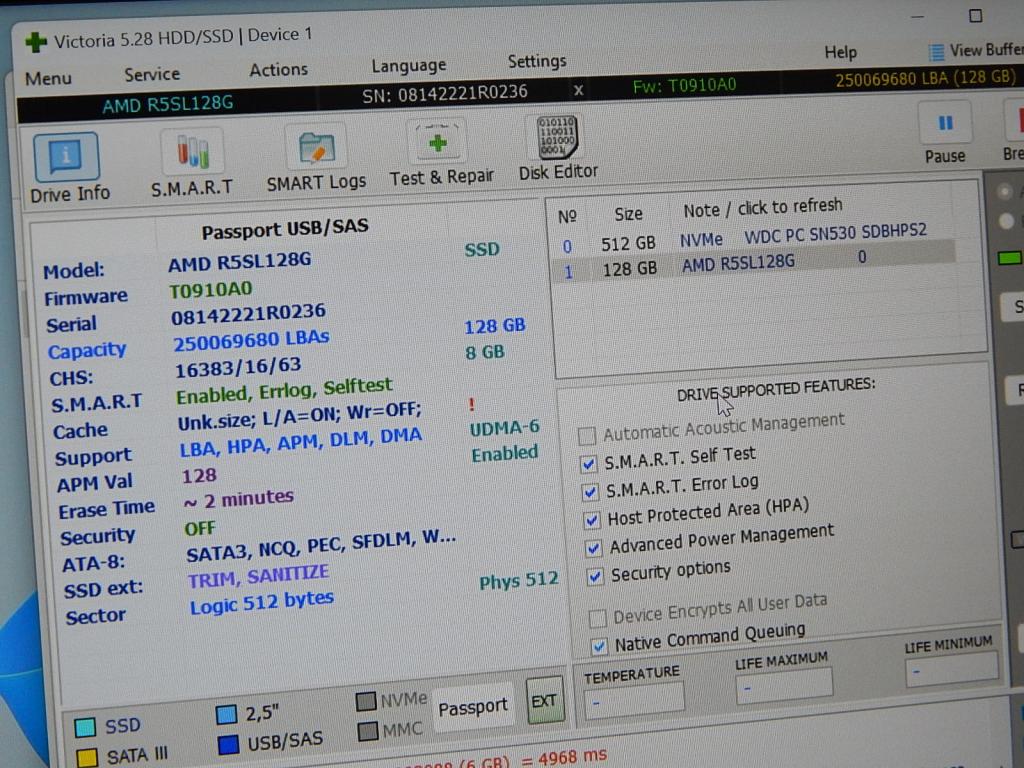Open the Service menu
This screenshot has height=768, width=1024.
pyautogui.click(x=152, y=74)
